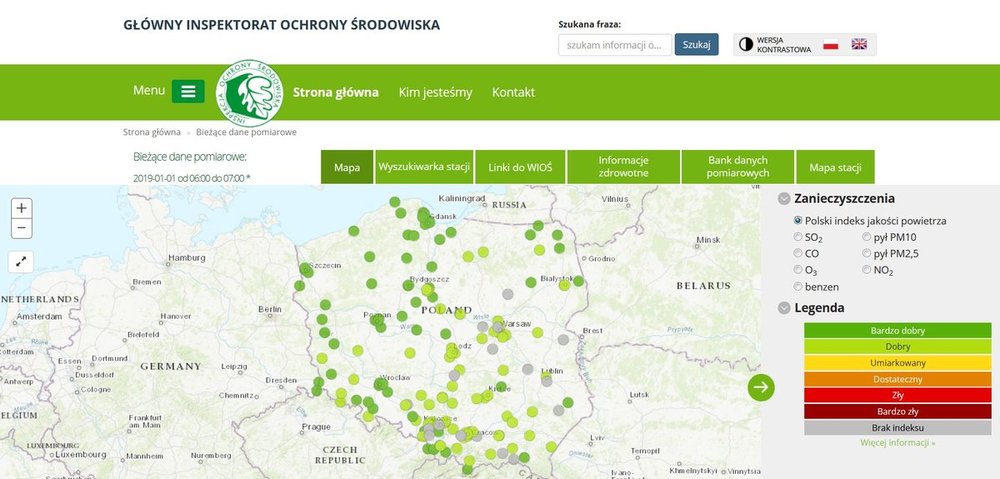Viewport: 1000px width, 479px height.
Task: Switch language with the Polish flag
Action: click(x=830, y=44)
